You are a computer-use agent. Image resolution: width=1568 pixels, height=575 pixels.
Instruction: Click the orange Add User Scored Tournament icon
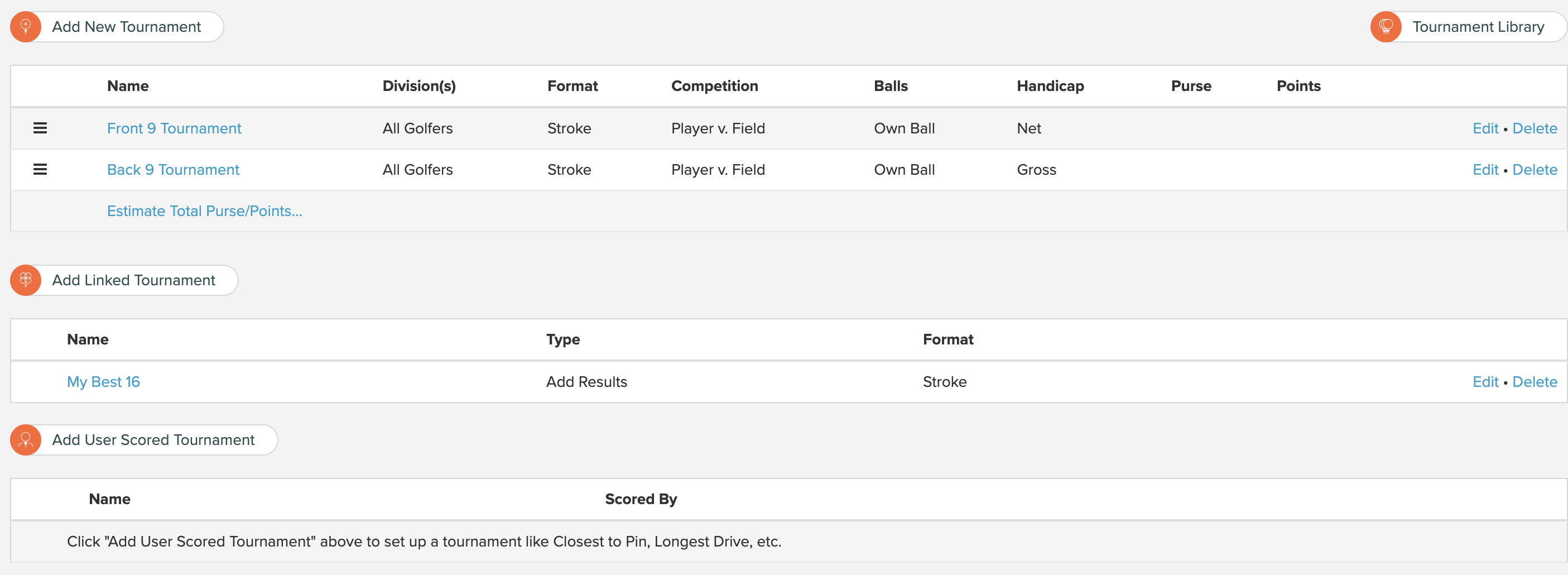point(26,440)
